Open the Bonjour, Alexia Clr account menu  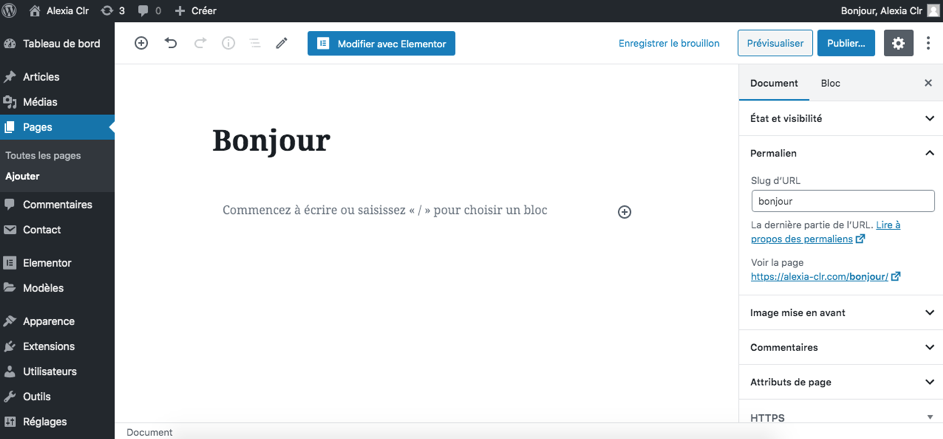891,10
